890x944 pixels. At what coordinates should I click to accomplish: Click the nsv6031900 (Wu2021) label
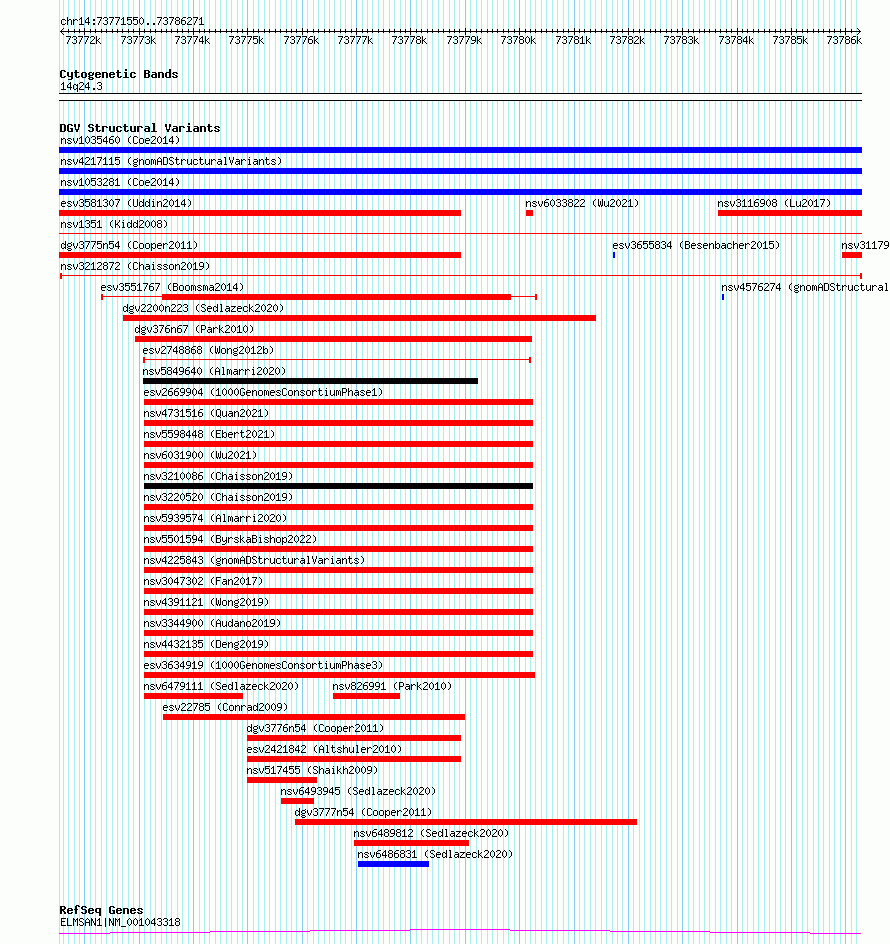200,456
